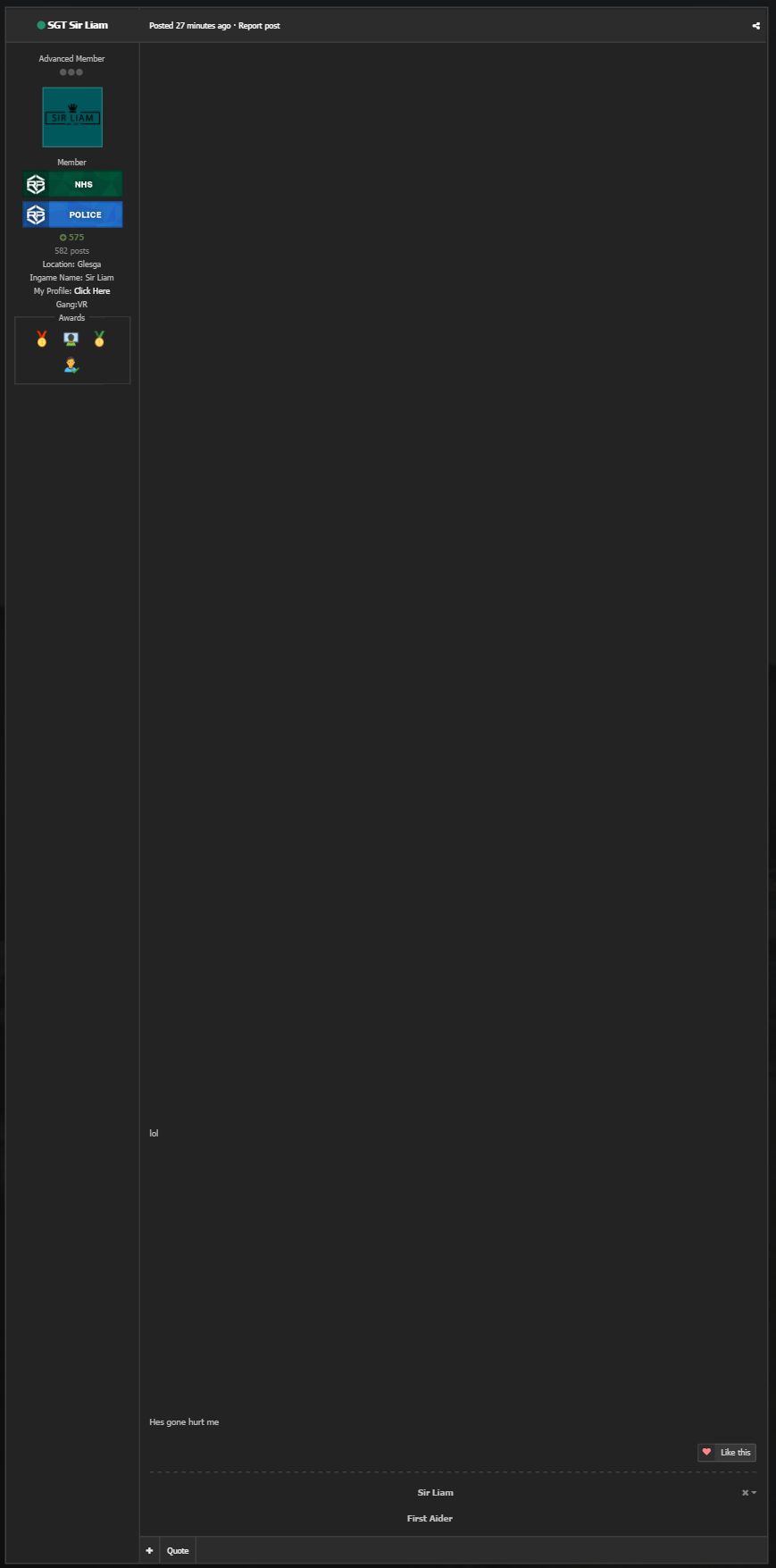Click the red ribbon gold medal award
The width and height of the screenshot is (776, 1568).
[x=42, y=340]
